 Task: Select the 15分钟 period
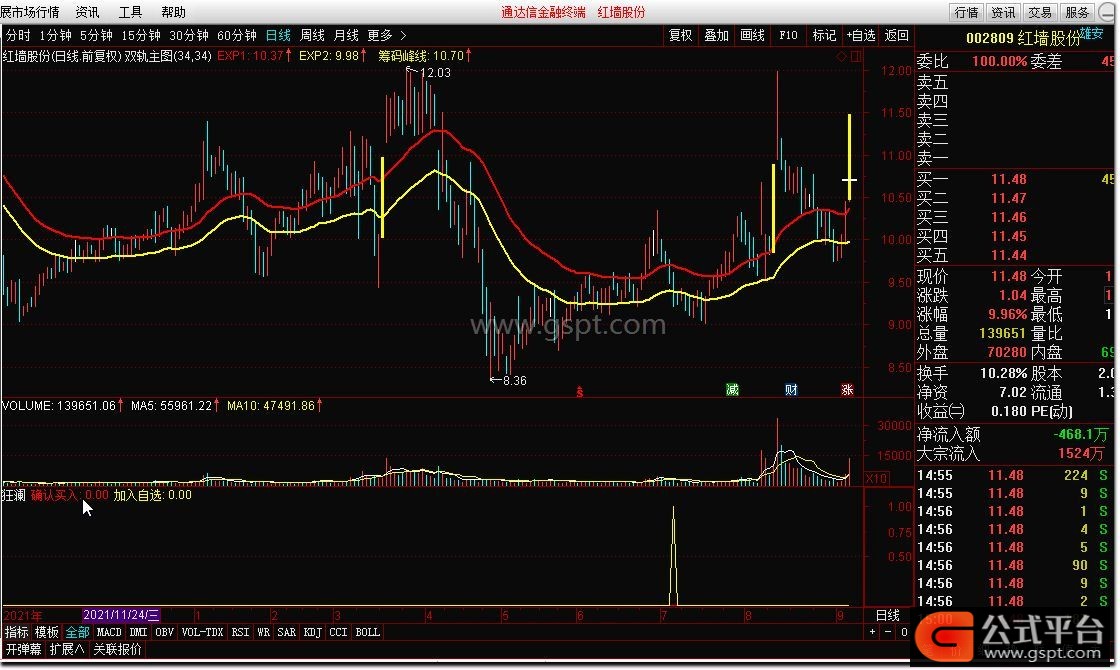(141, 35)
